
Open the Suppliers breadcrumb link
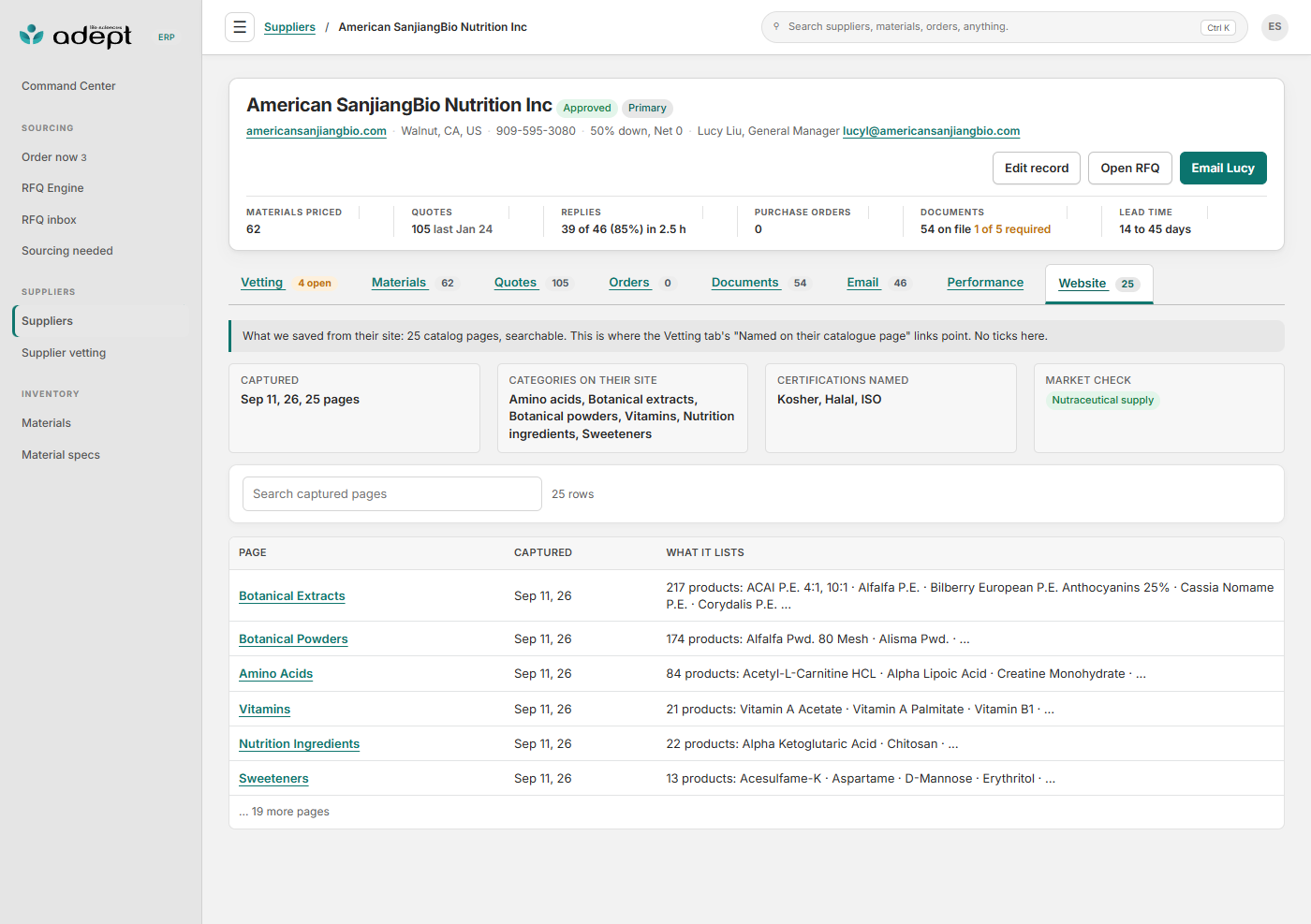[289, 27]
